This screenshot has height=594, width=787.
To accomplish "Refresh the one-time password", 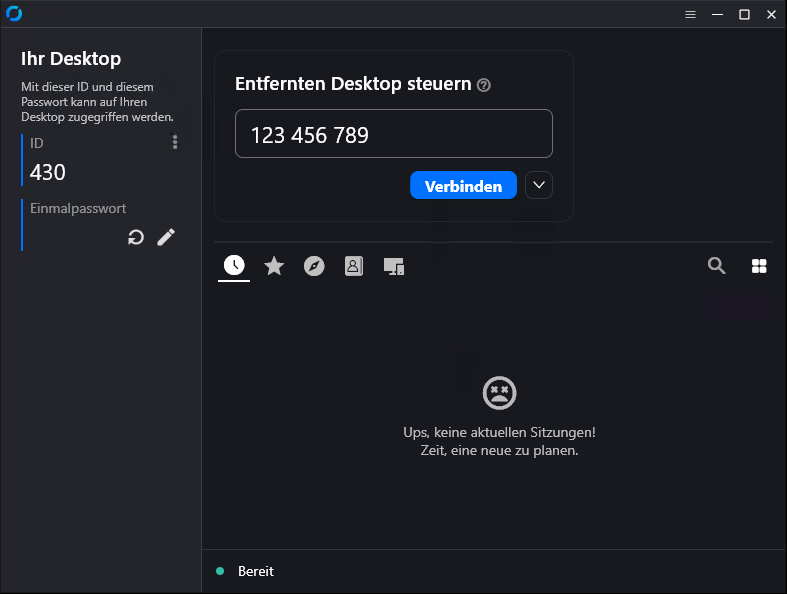I will point(136,237).
